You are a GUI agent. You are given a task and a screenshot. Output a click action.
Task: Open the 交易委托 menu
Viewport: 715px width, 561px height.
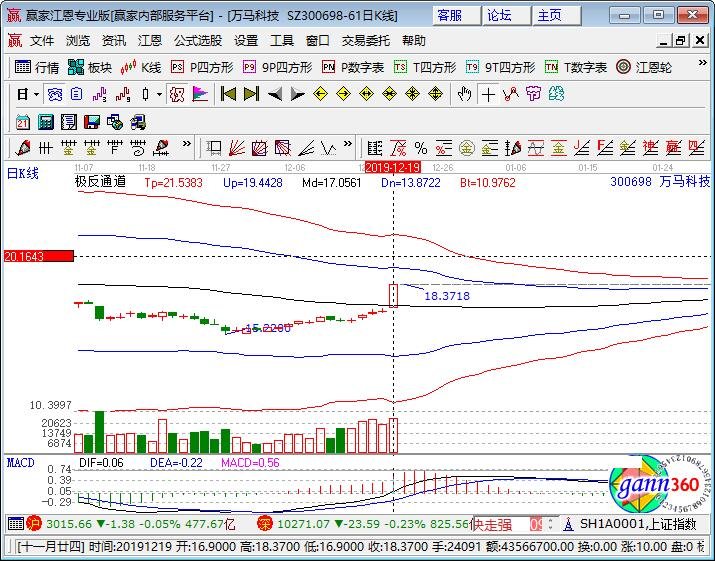coord(366,41)
